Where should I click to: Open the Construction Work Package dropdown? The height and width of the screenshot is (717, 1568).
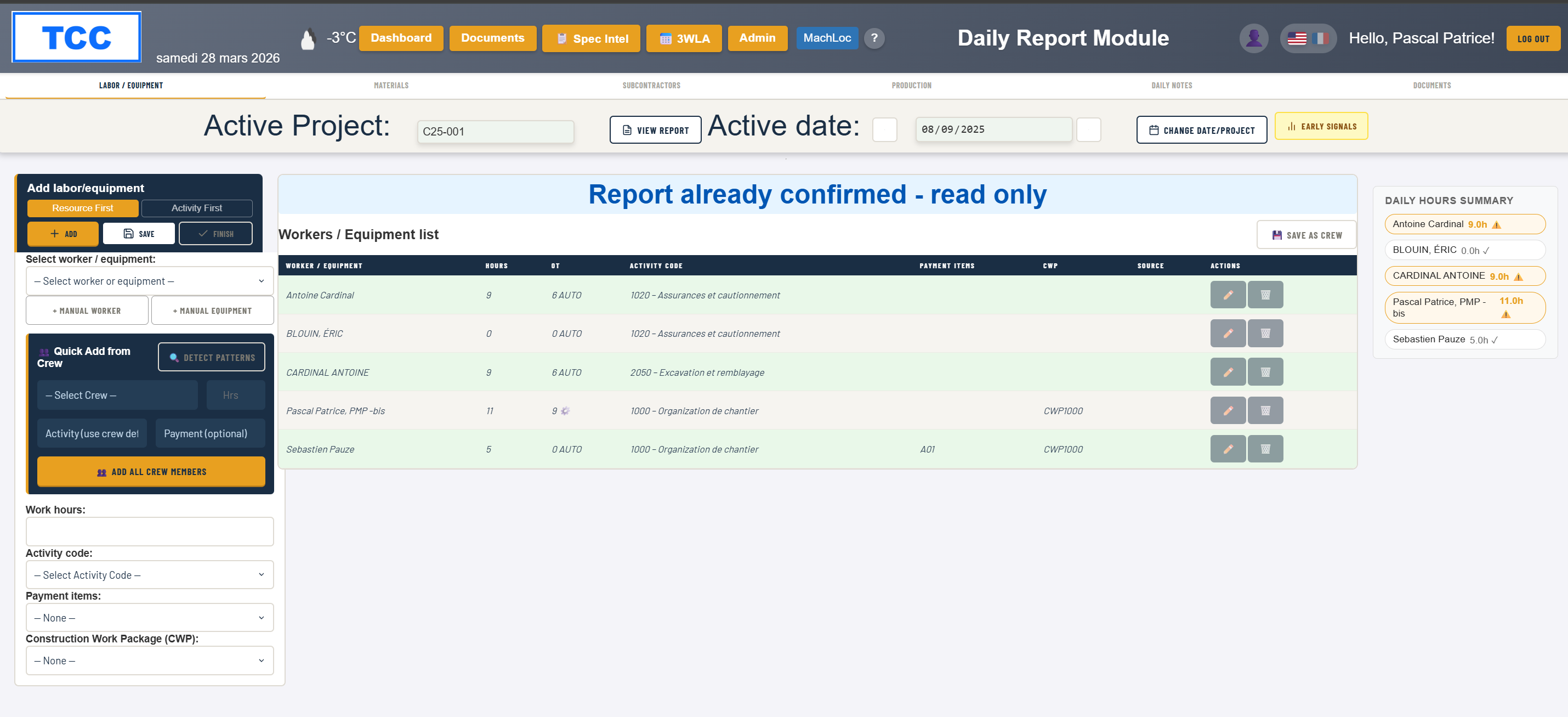150,660
